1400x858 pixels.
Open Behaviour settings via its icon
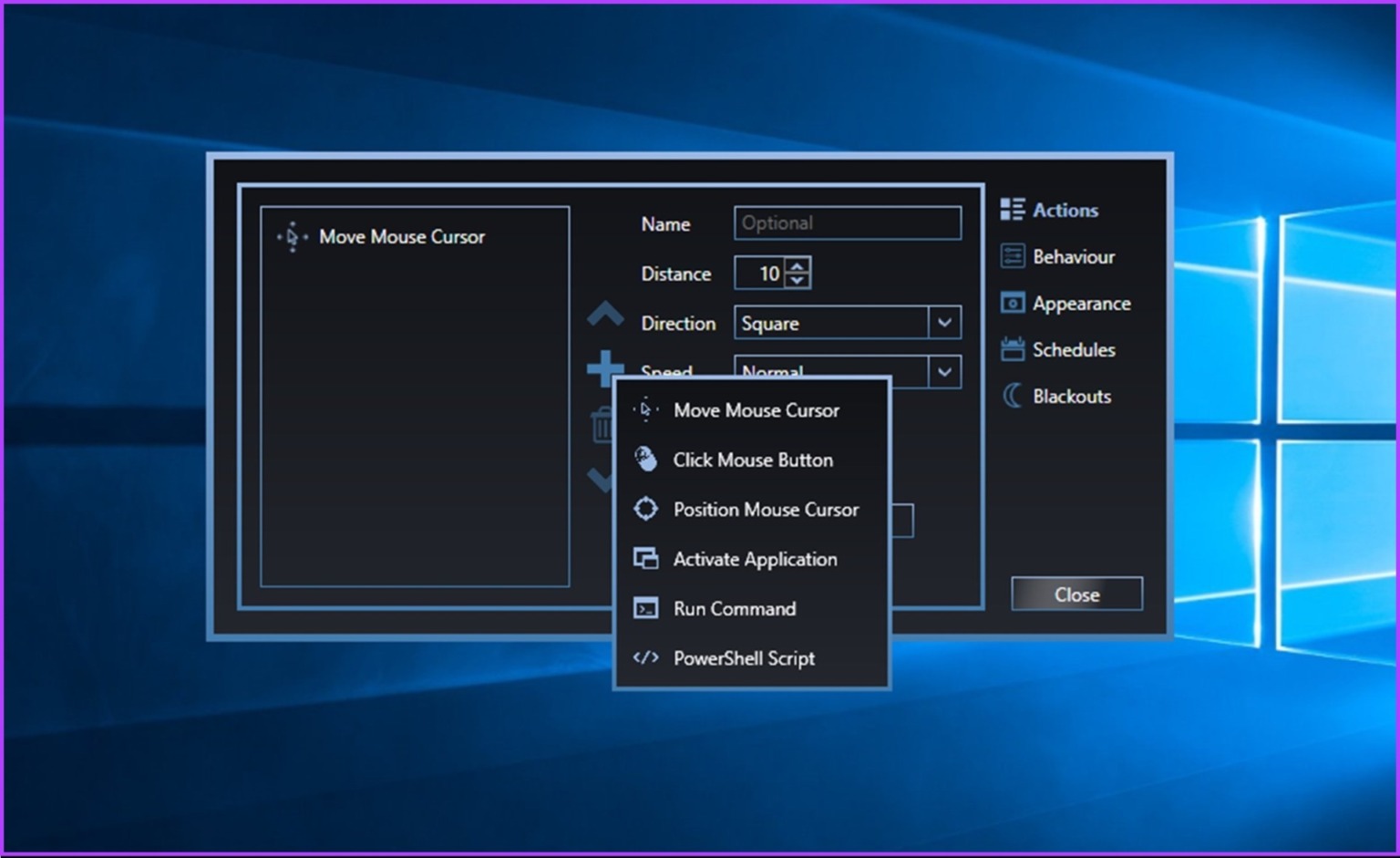coord(1012,256)
